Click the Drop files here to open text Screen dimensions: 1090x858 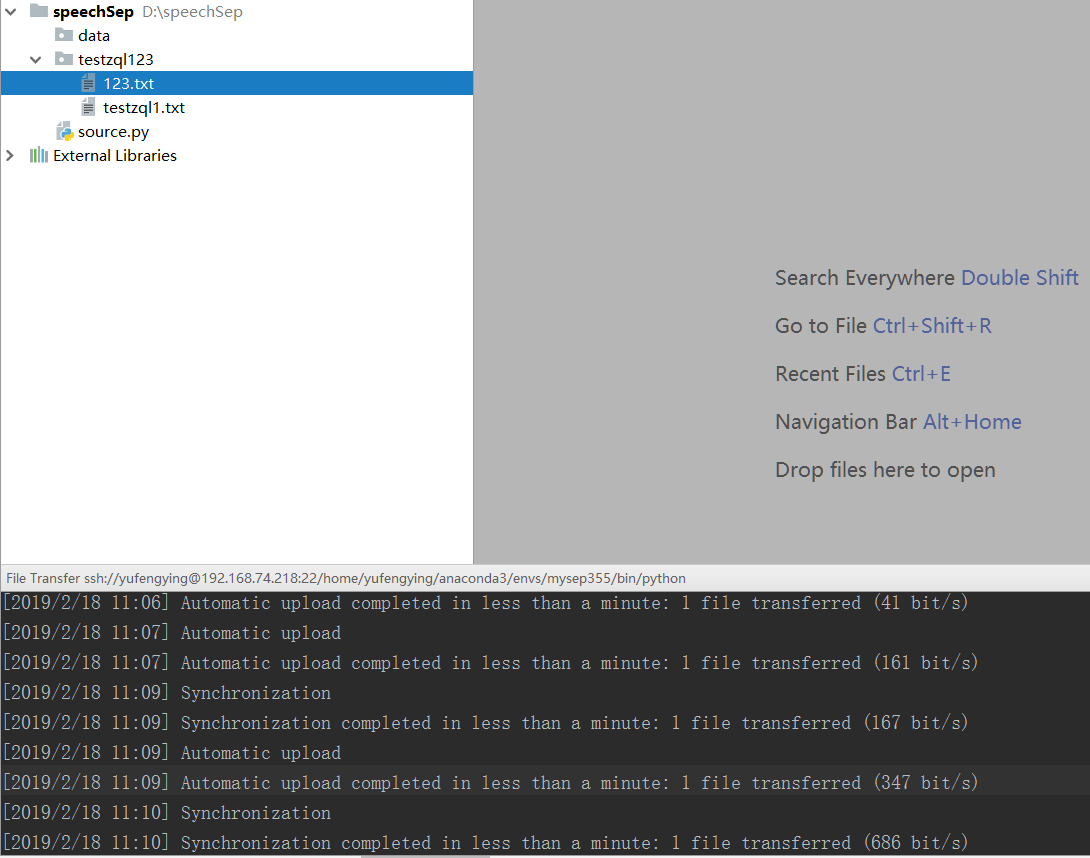pyautogui.click(x=885, y=470)
